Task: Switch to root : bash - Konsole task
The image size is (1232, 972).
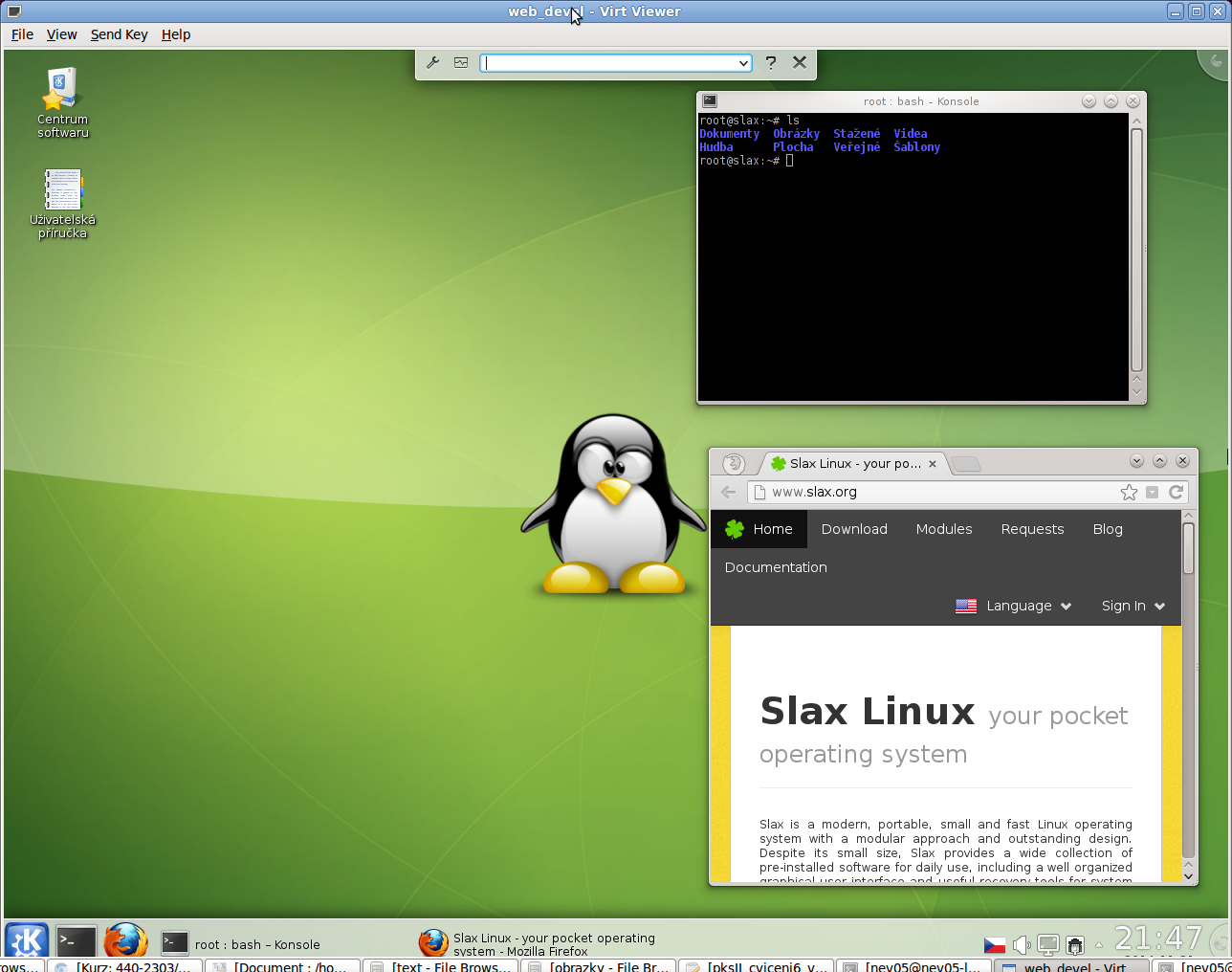Action: (241, 944)
